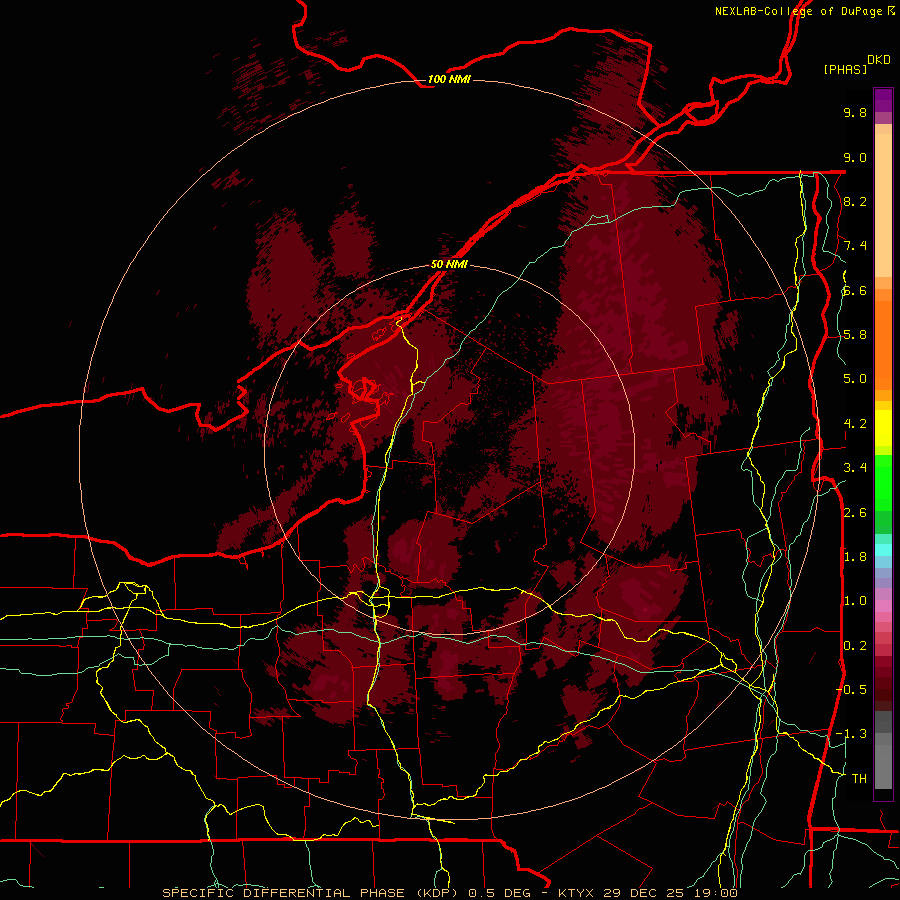
Task: Select the light peach color bar segment
Action: [x=883, y=205]
